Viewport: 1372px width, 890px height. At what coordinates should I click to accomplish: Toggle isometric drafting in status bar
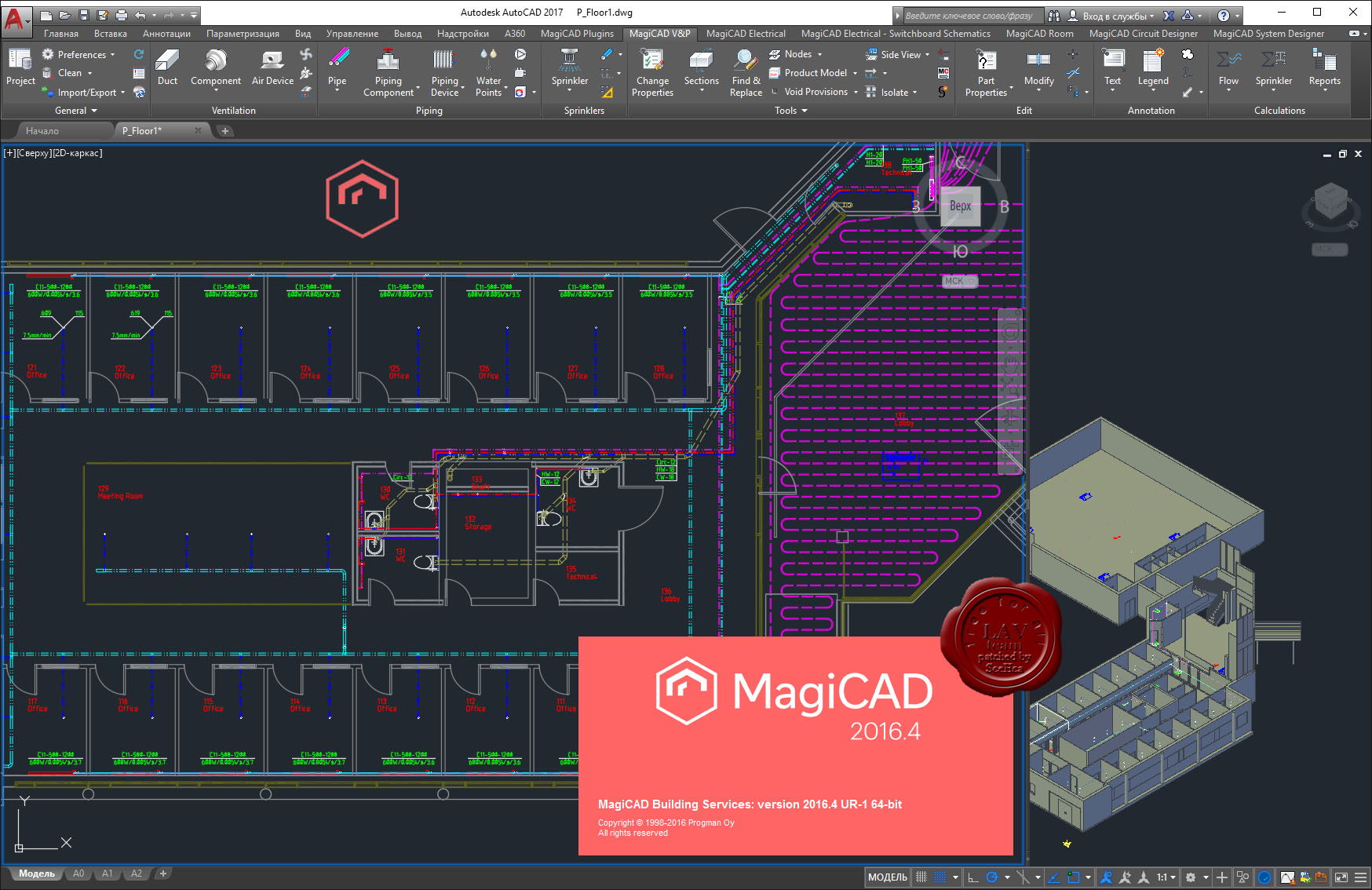(1023, 877)
